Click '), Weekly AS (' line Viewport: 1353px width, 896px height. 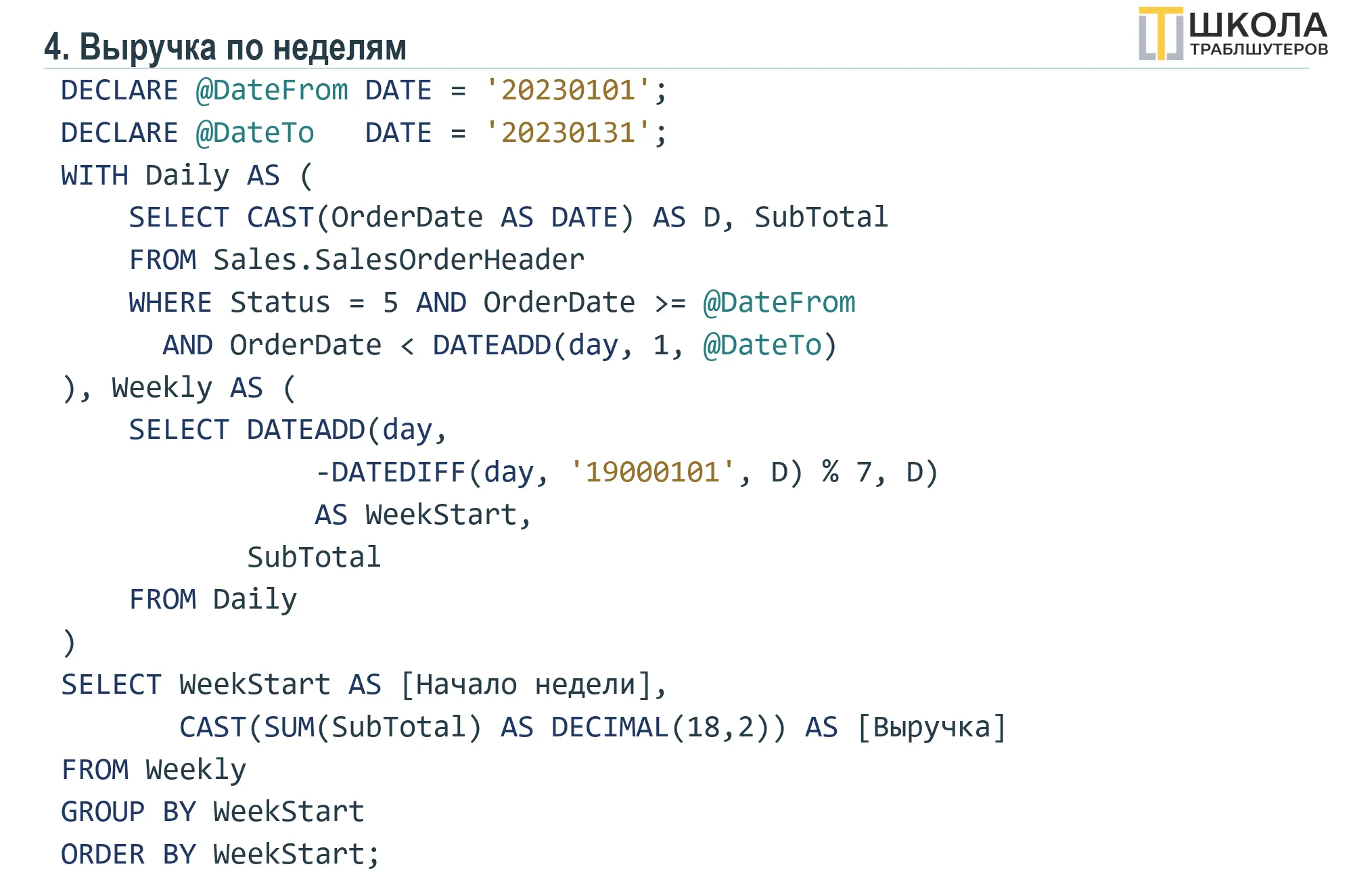[x=179, y=388]
